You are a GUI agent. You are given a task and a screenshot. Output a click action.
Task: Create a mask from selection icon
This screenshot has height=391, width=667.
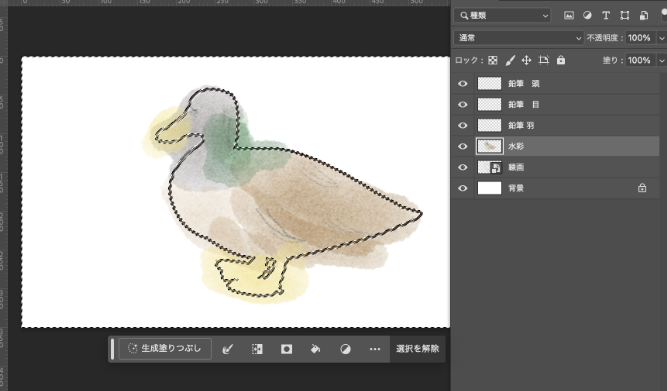(286, 349)
